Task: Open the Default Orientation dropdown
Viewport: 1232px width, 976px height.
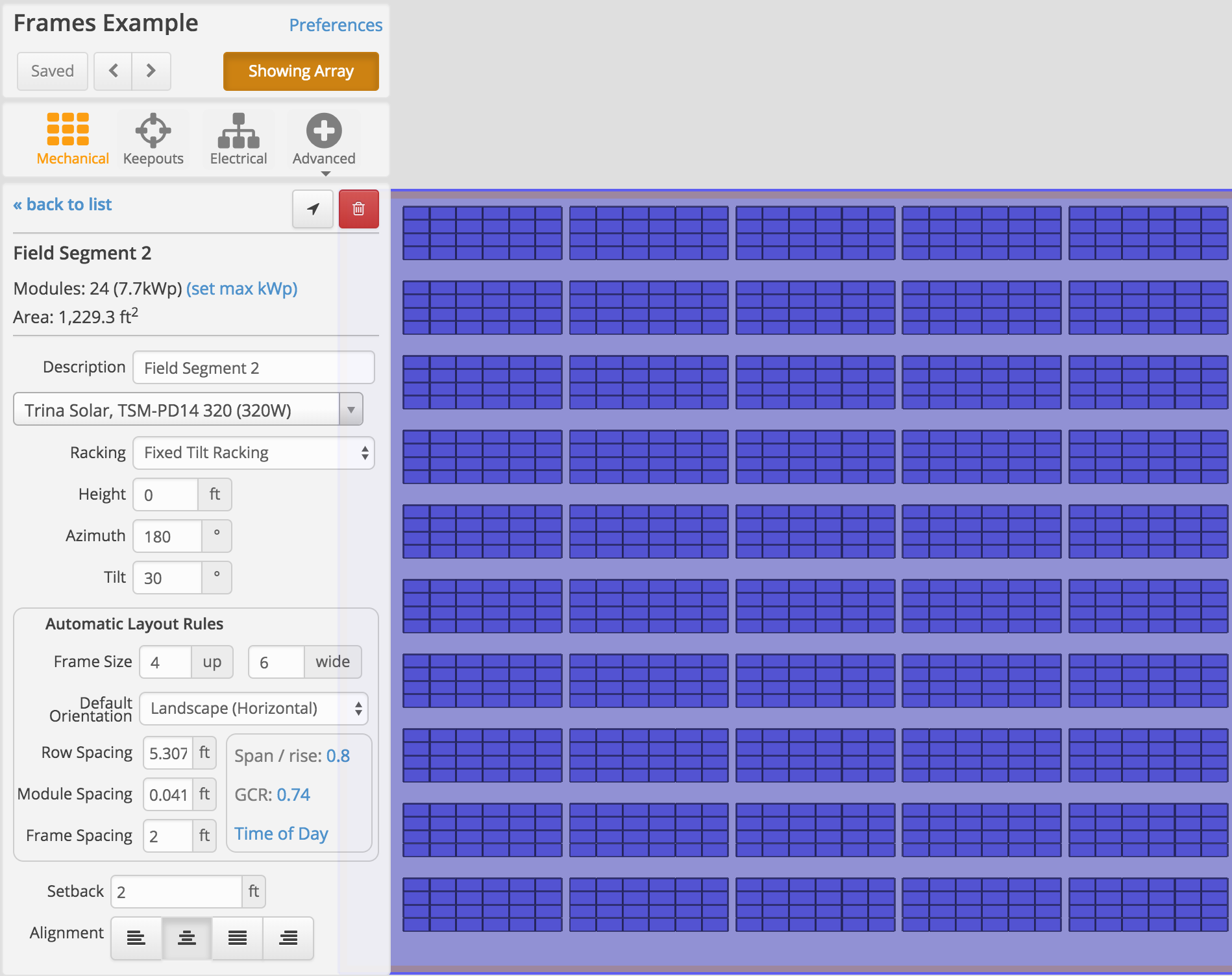Action: click(254, 708)
